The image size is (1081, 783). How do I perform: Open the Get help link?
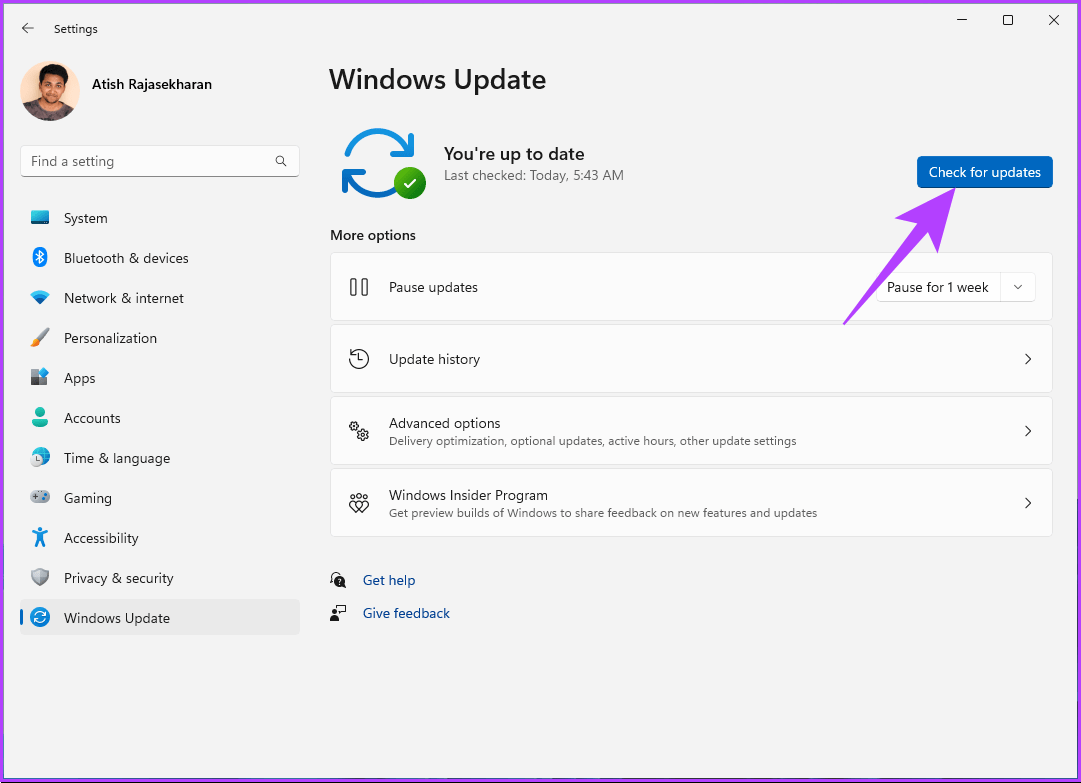pyautogui.click(x=389, y=580)
